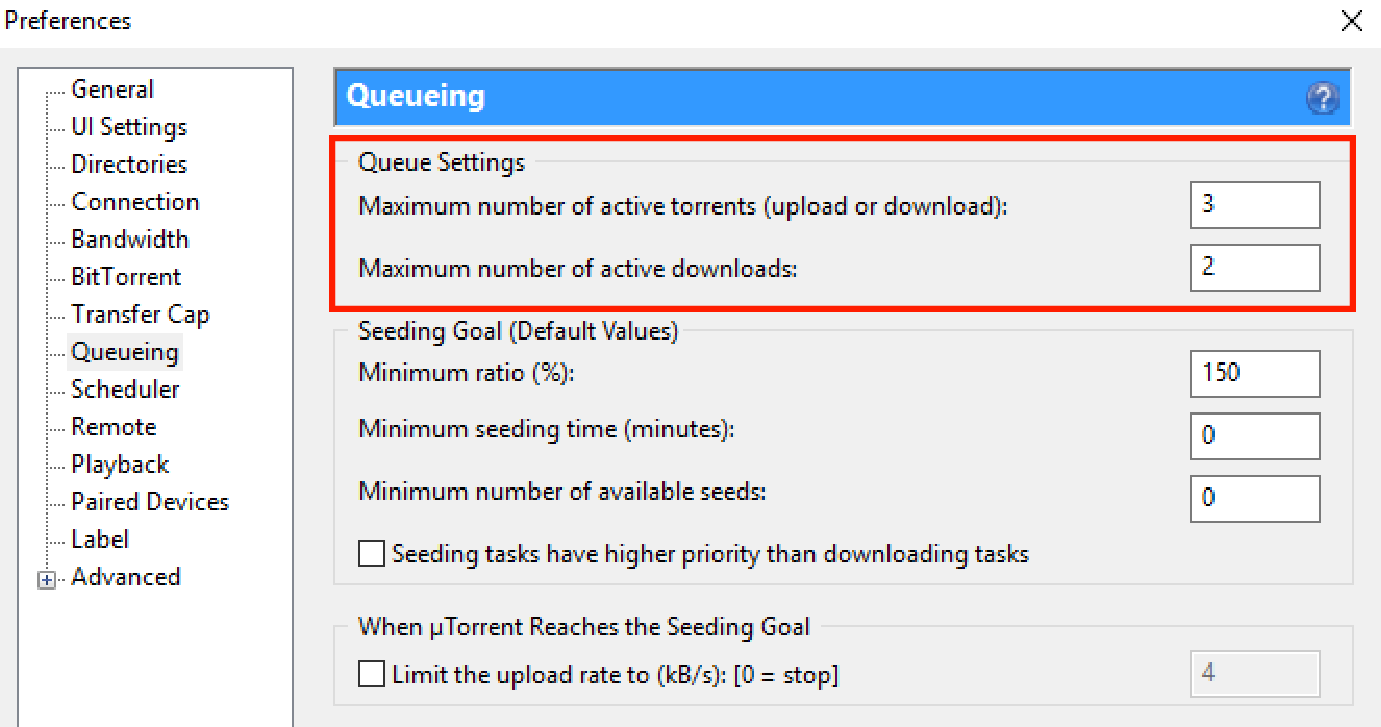Enable seeding tasks higher priority checkbox
Screen dimensions: 1381x727
[372, 554]
